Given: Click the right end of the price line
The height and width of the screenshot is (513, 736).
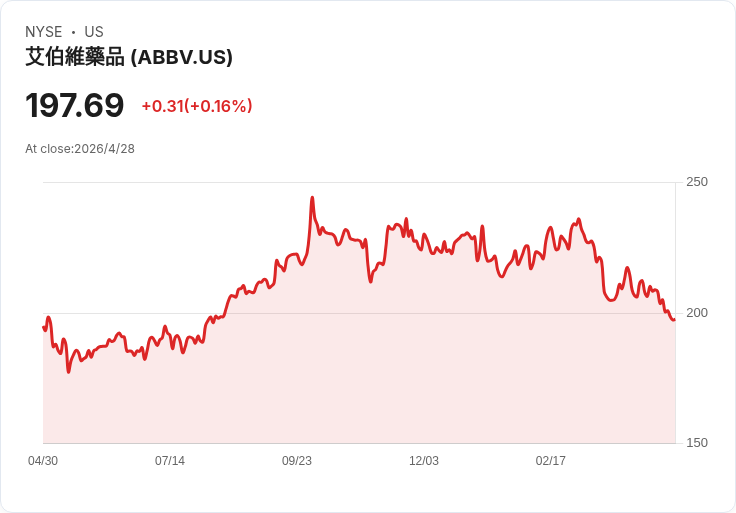Looking at the screenshot, I should [x=674, y=319].
